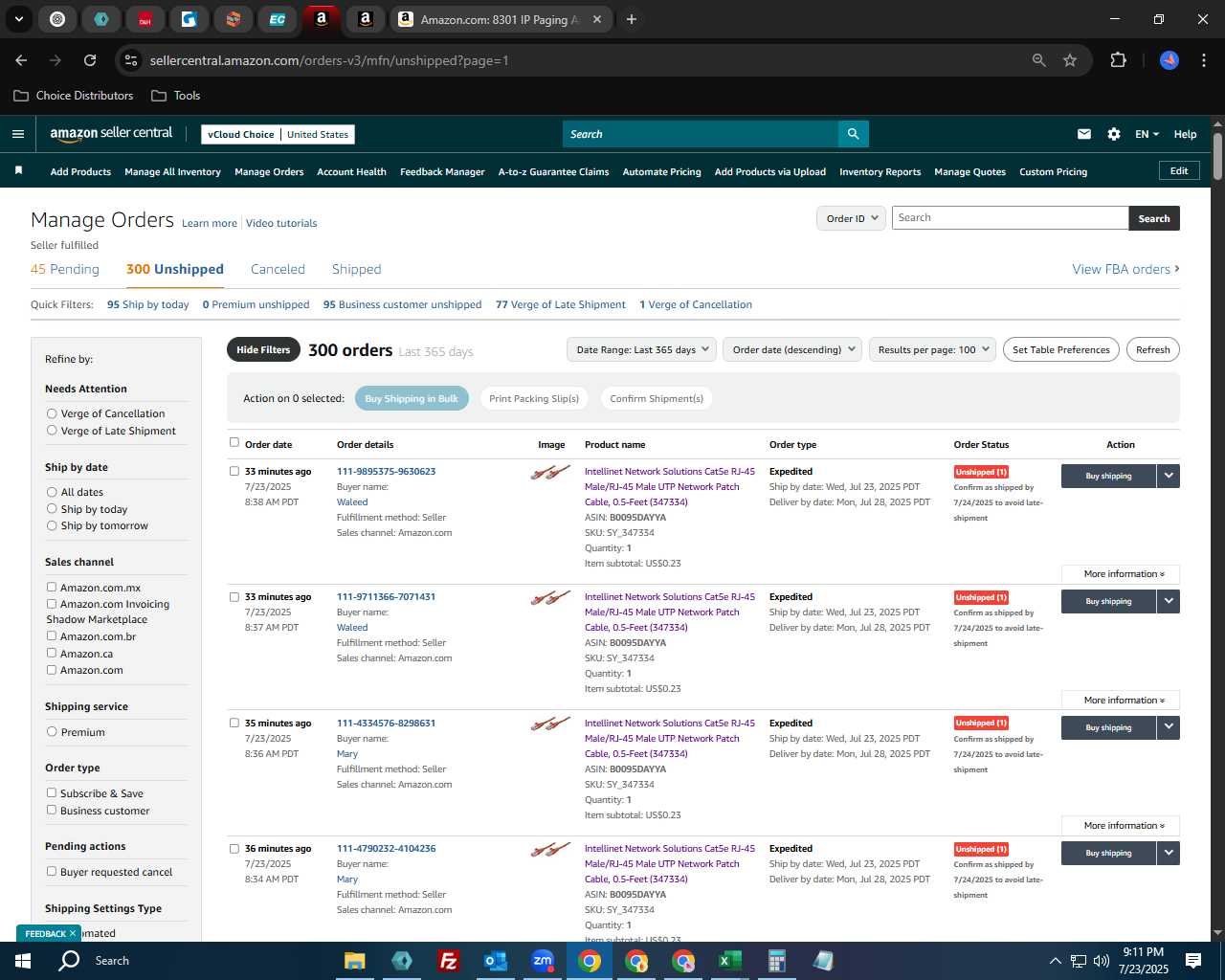Click Set Table Preferences button
This screenshot has height=980, width=1225.
pos(1061,349)
